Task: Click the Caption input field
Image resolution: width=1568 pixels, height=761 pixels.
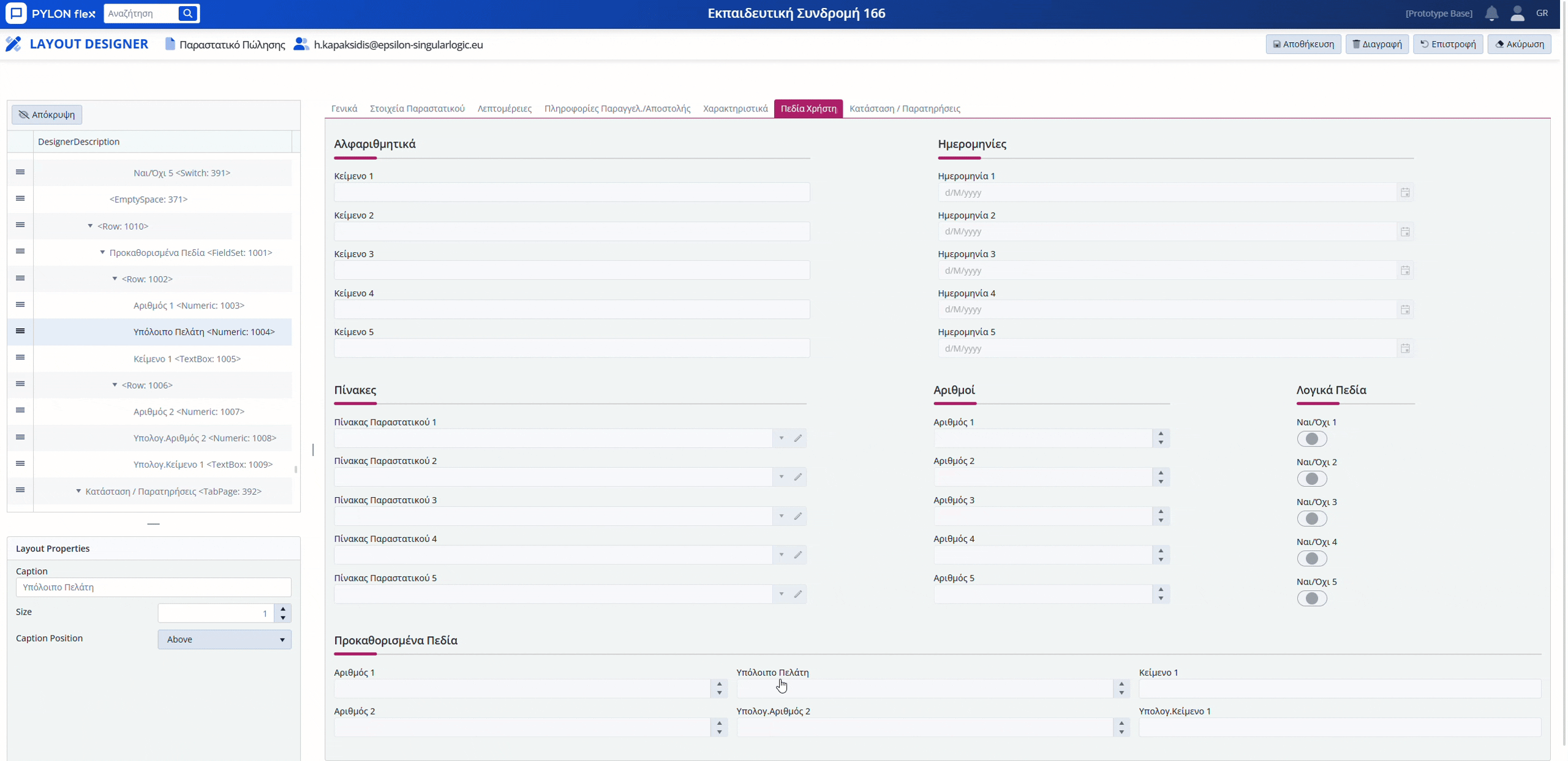Action: coord(154,587)
